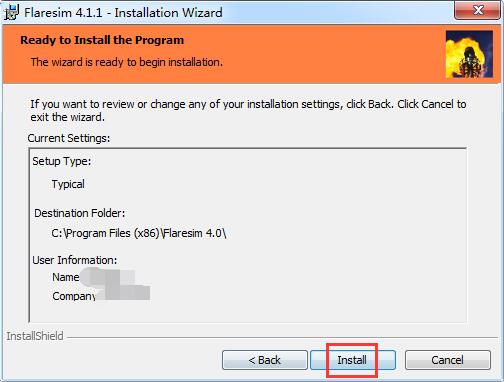Click the InstallShield label
Viewport: 504px width, 382px height.
(35, 336)
